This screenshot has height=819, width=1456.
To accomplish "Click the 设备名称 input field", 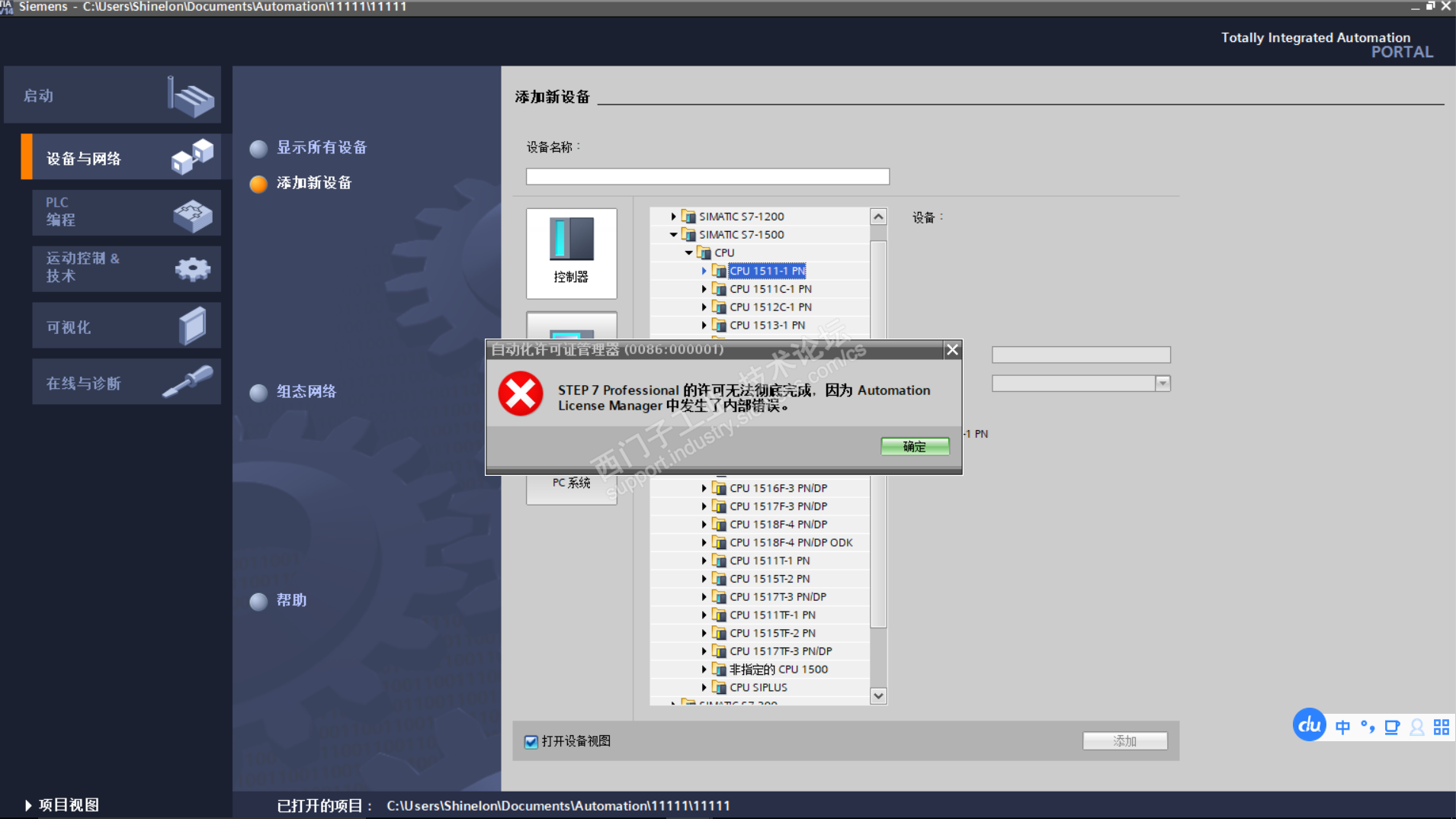I will [x=707, y=177].
